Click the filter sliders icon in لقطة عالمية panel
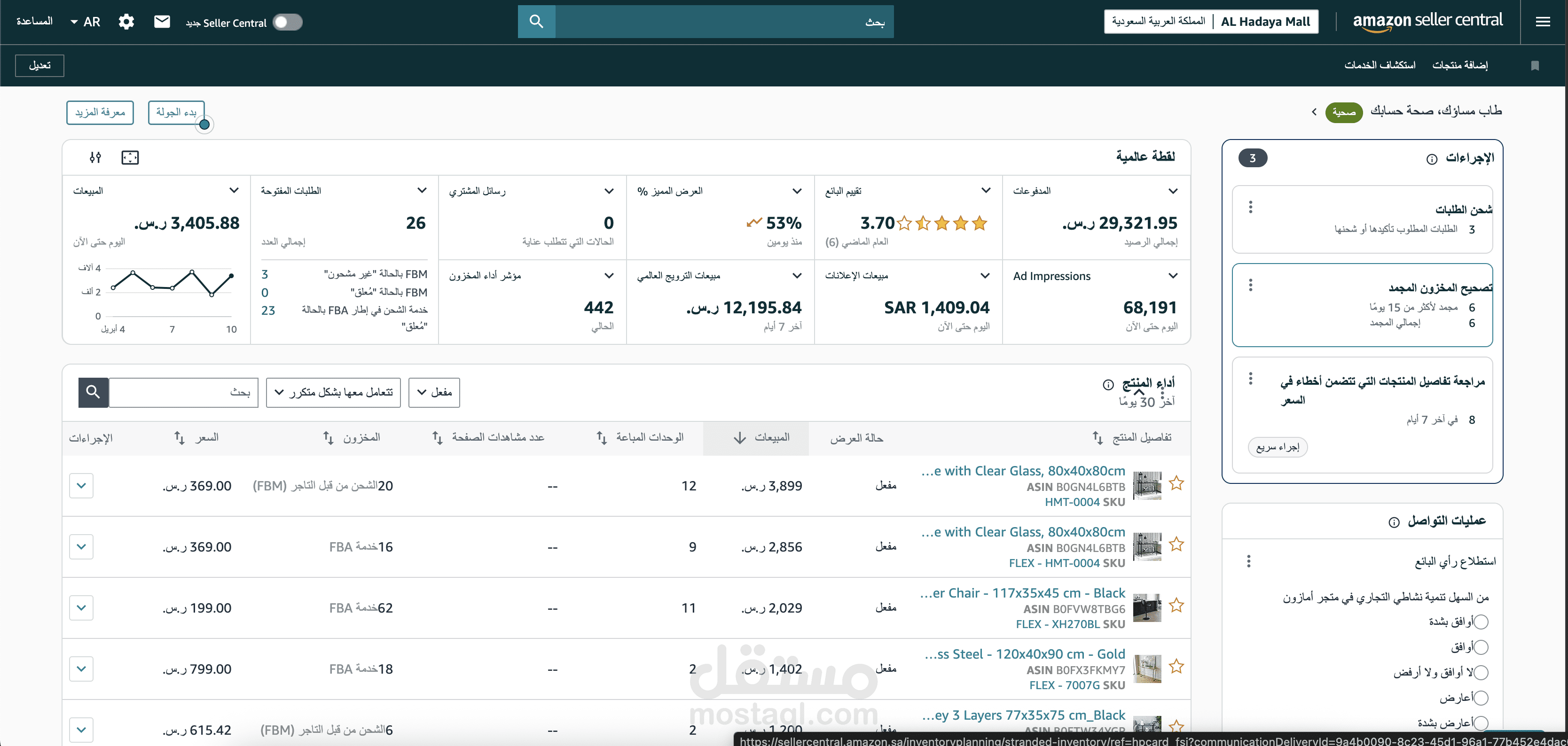 [95, 157]
